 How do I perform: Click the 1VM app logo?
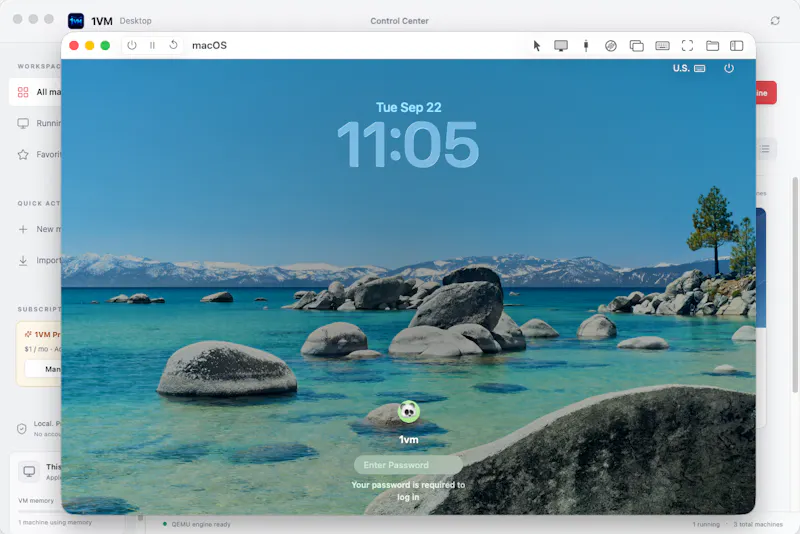[76, 20]
